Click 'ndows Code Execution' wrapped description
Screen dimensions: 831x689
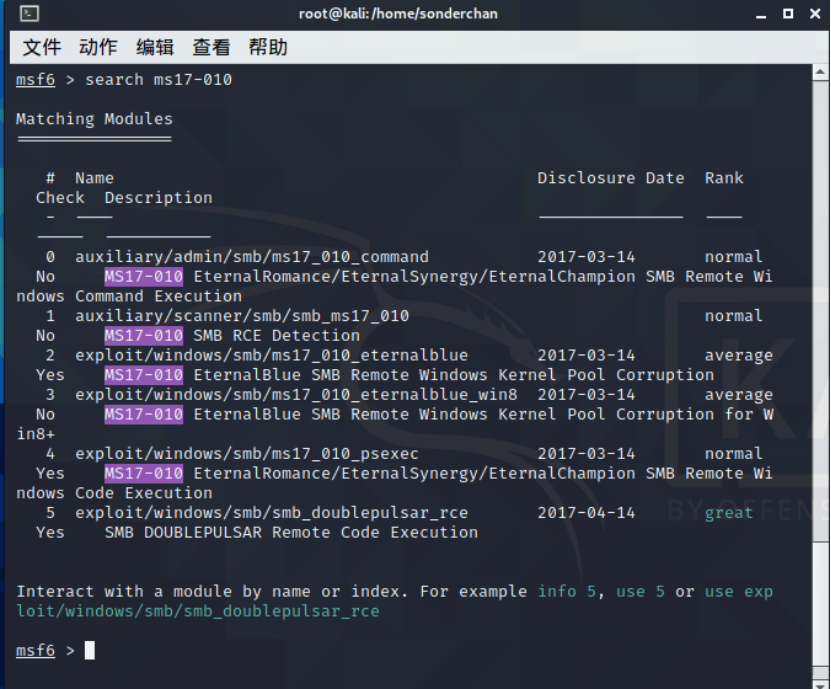coord(114,493)
